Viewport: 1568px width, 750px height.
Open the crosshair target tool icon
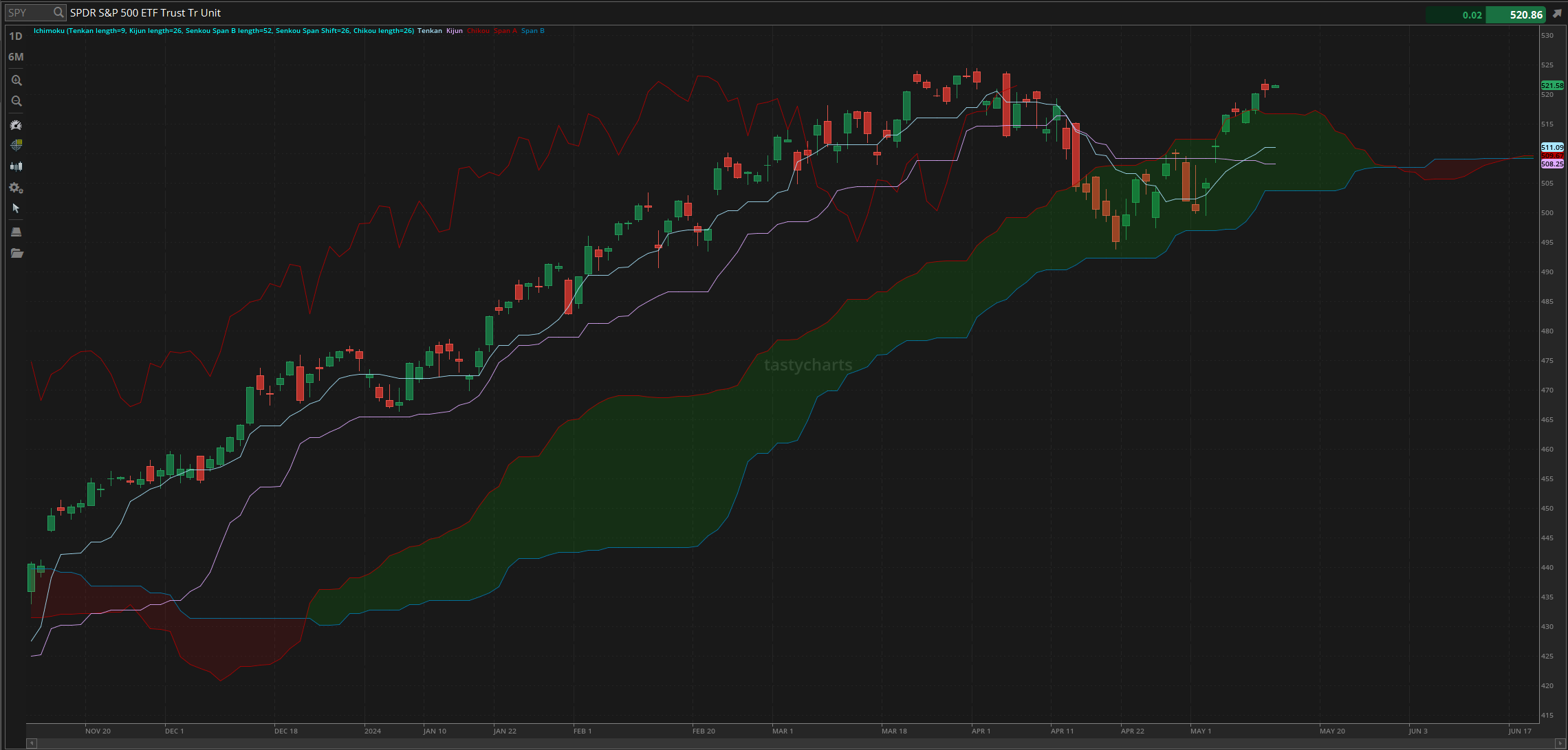click(17, 145)
